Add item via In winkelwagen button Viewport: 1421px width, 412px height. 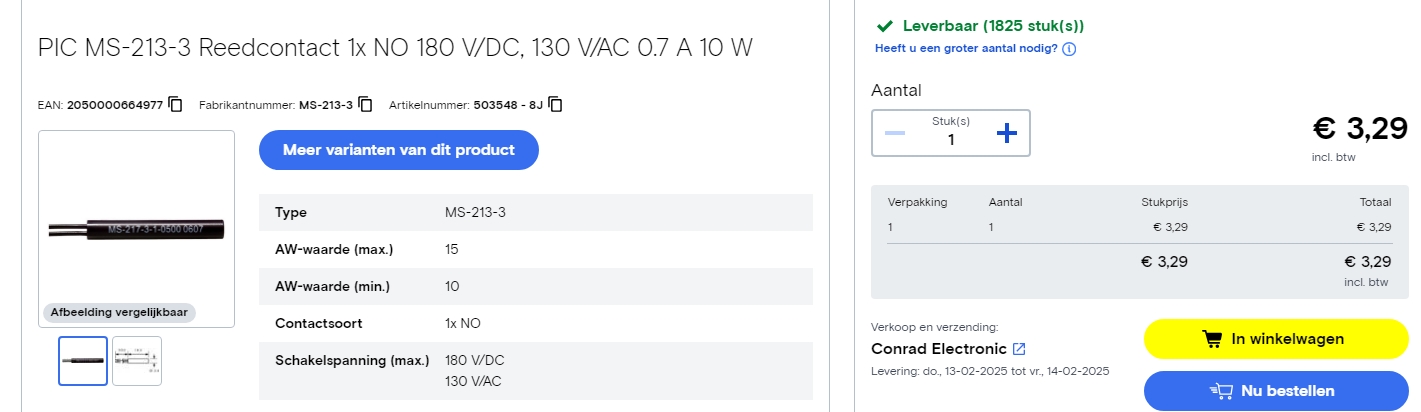pyautogui.click(x=1276, y=339)
